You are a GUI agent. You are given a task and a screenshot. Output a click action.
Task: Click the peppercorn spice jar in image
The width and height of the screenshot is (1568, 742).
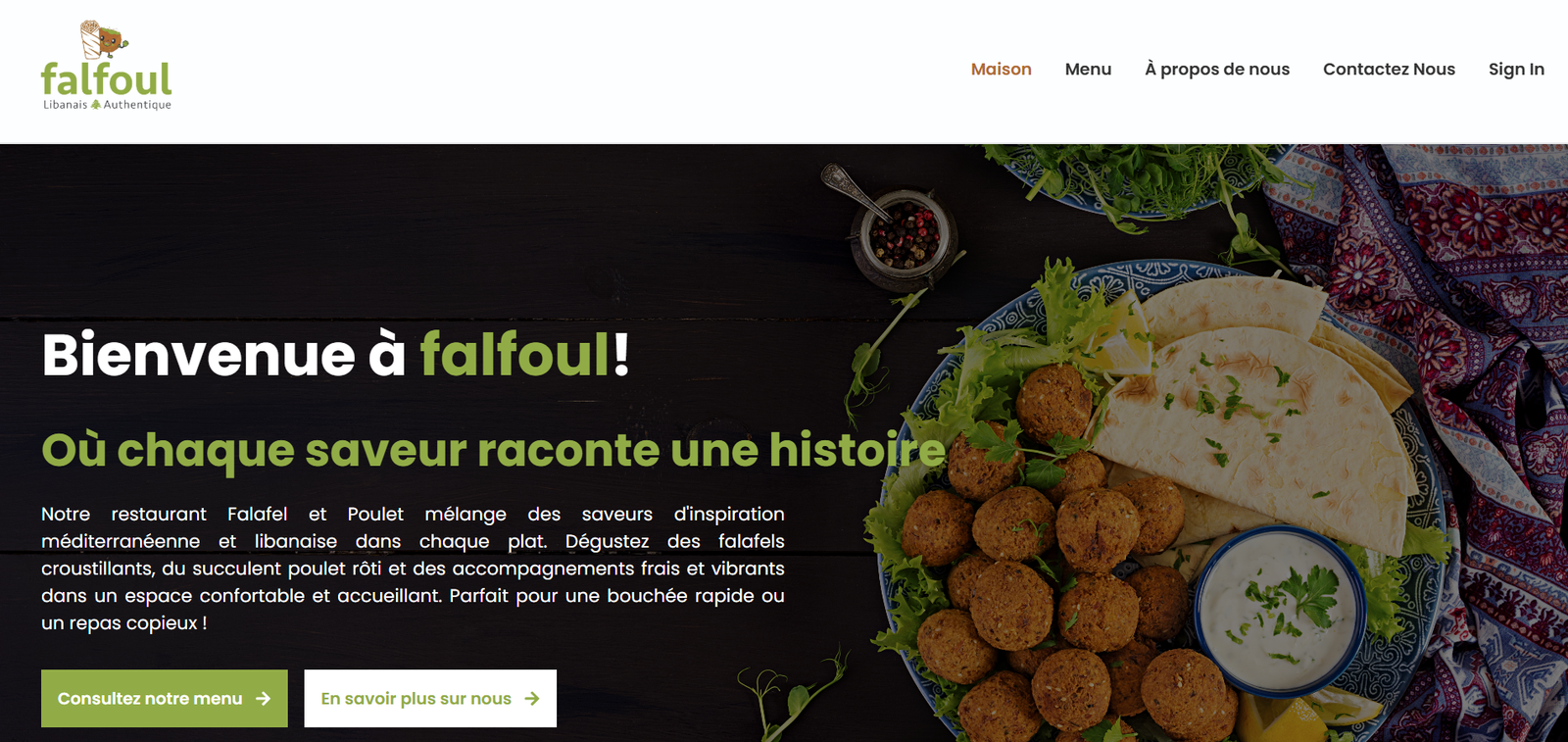pyautogui.click(x=901, y=236)
